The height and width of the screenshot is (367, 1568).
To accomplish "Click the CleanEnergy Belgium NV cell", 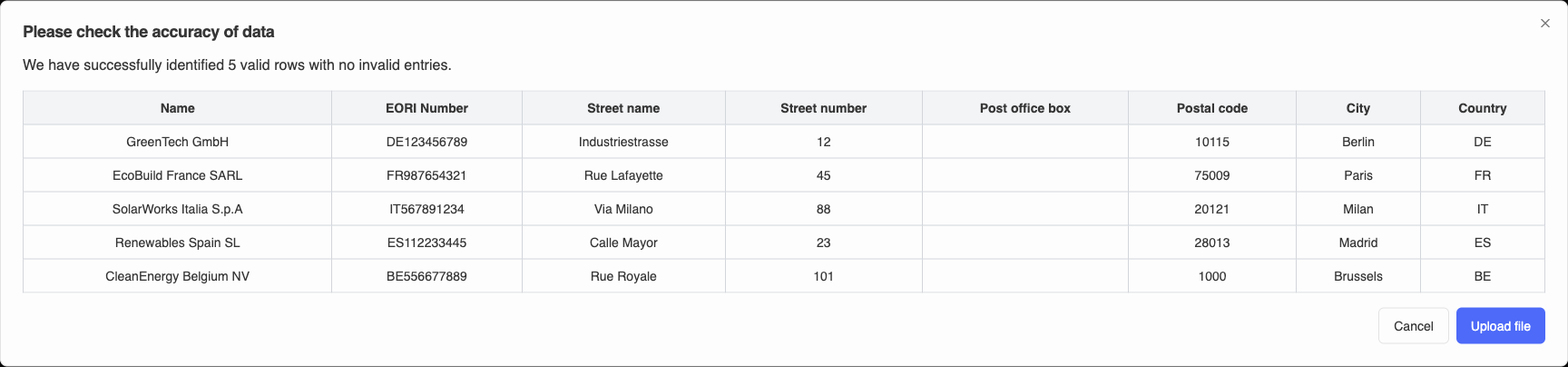I will pos(178,276).
